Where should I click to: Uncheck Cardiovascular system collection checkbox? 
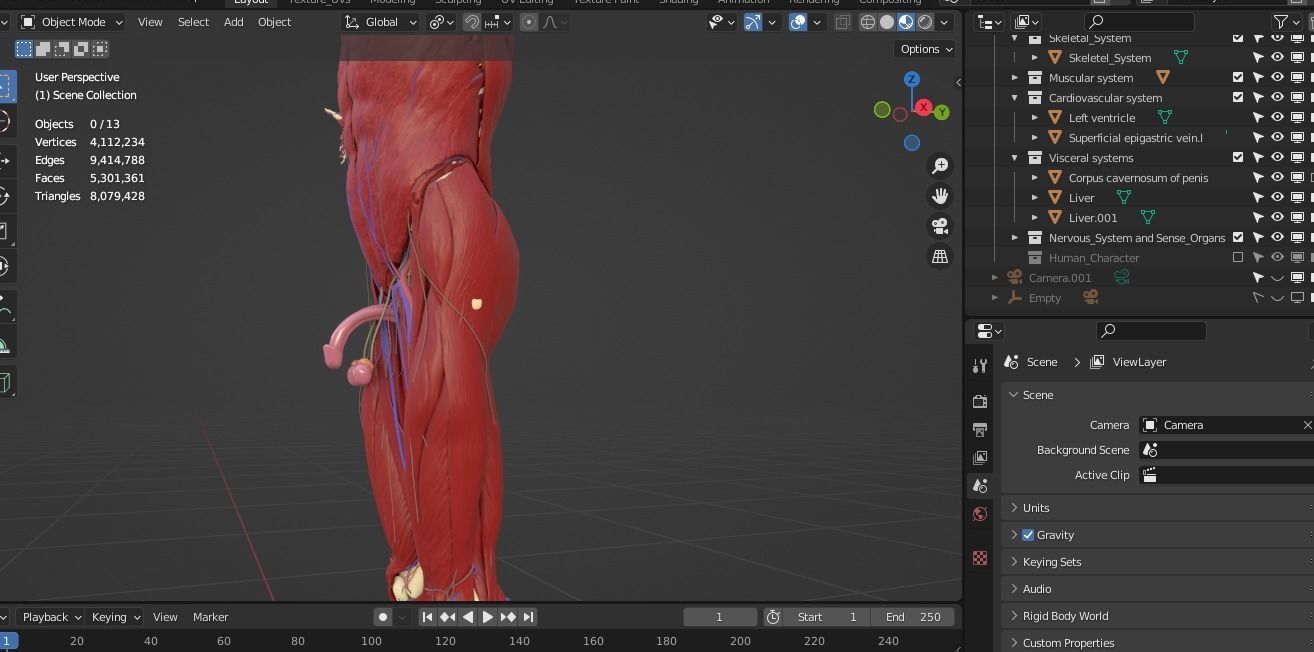coord(1238,98)
